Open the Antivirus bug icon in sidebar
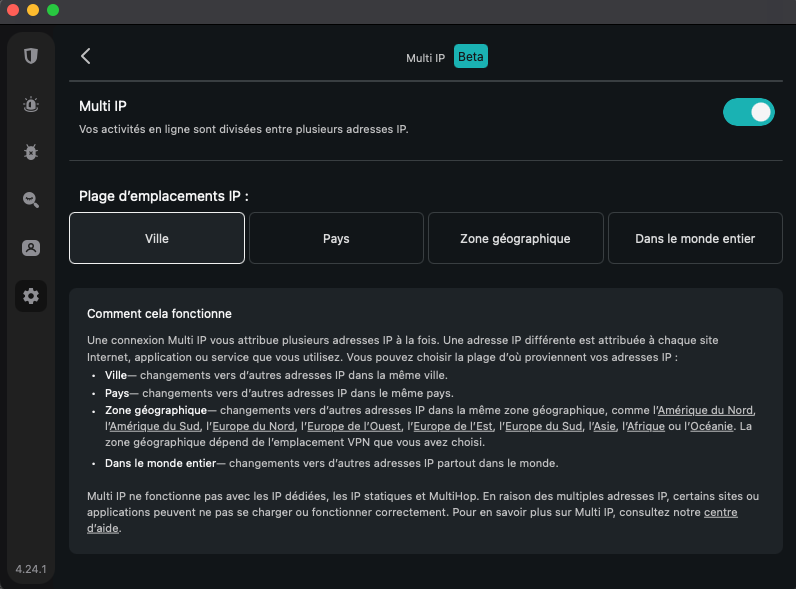The width and height of the screenshot is (796, 589). [31, 152]
